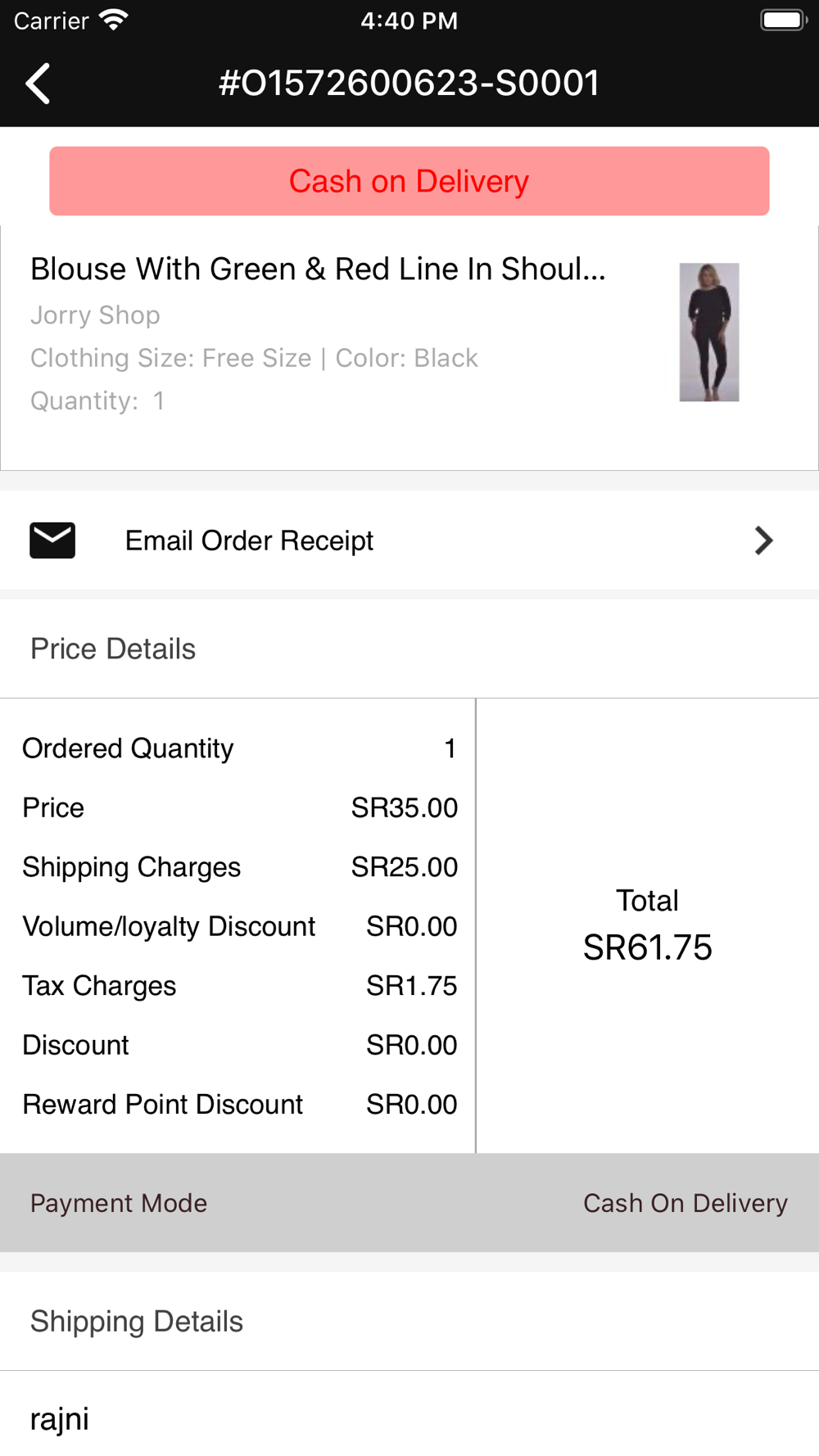Screen dimensions: 819x1456
Task: Tap the Clothing Size and Color line
Action: point(254,358)
